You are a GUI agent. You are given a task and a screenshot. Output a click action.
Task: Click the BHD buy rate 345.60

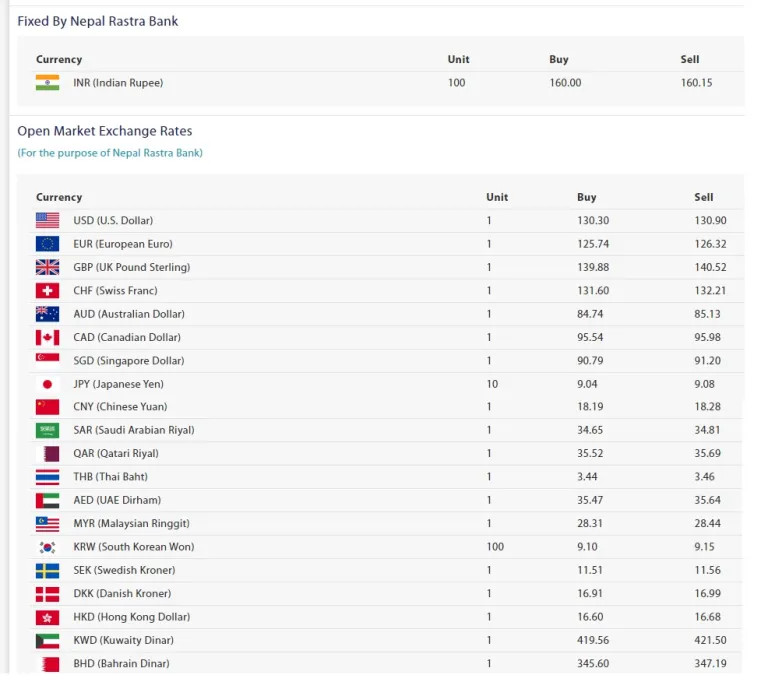pyautogui.click(x=593, y=664)
